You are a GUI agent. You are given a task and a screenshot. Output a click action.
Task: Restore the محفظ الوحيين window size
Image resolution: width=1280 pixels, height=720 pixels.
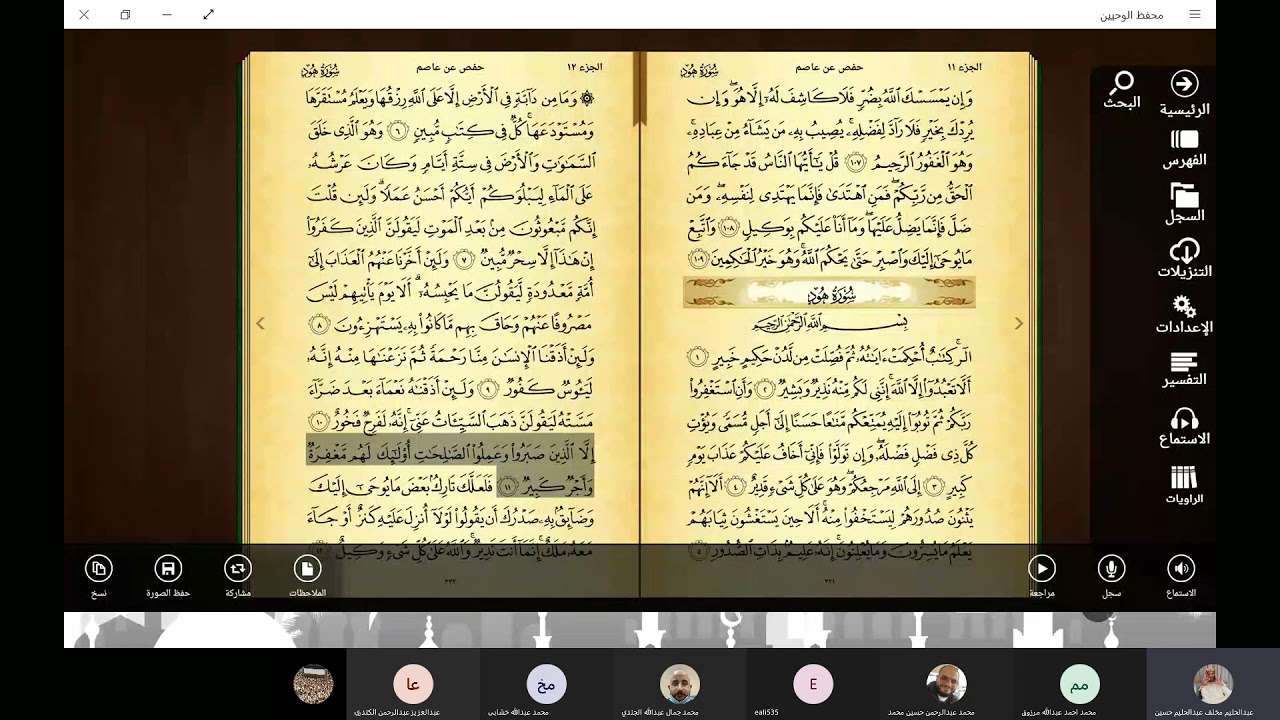pyautogui.click(x=125, y=14)
